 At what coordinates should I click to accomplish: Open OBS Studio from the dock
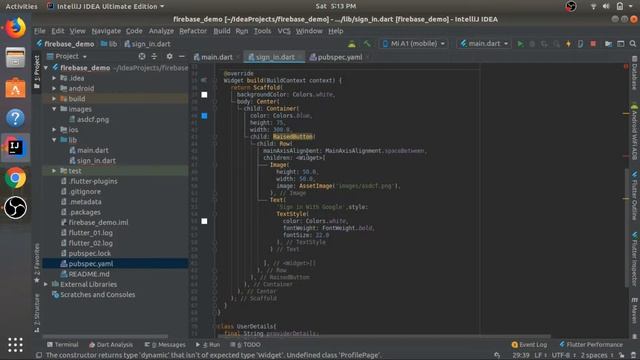coord(16,208)
